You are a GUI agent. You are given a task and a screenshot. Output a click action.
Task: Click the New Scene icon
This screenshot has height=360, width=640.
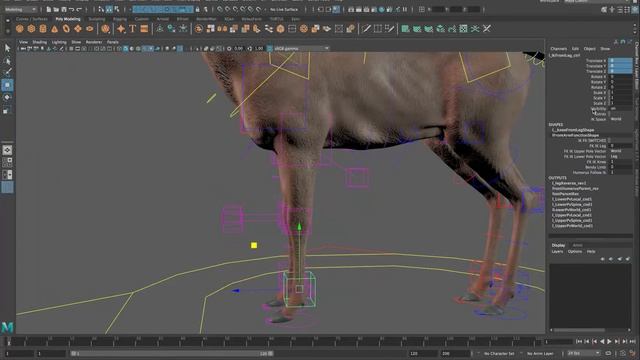tap(49, 9)
